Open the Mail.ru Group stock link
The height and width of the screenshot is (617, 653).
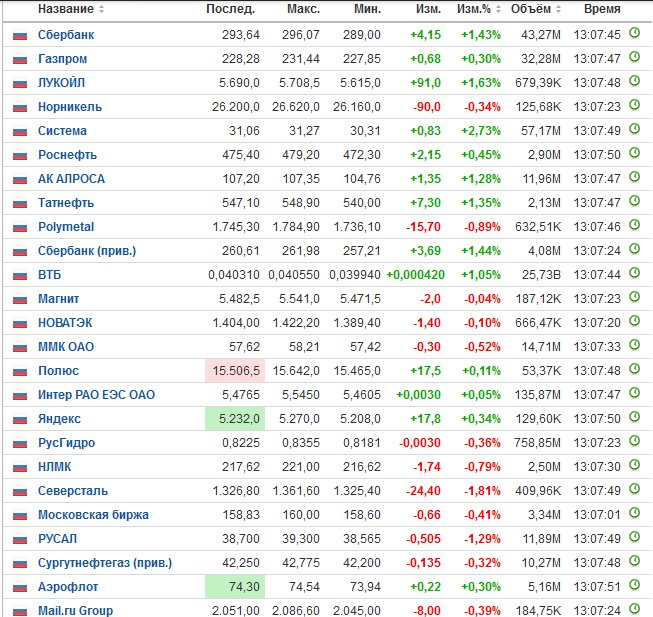(x=75, y=611)
